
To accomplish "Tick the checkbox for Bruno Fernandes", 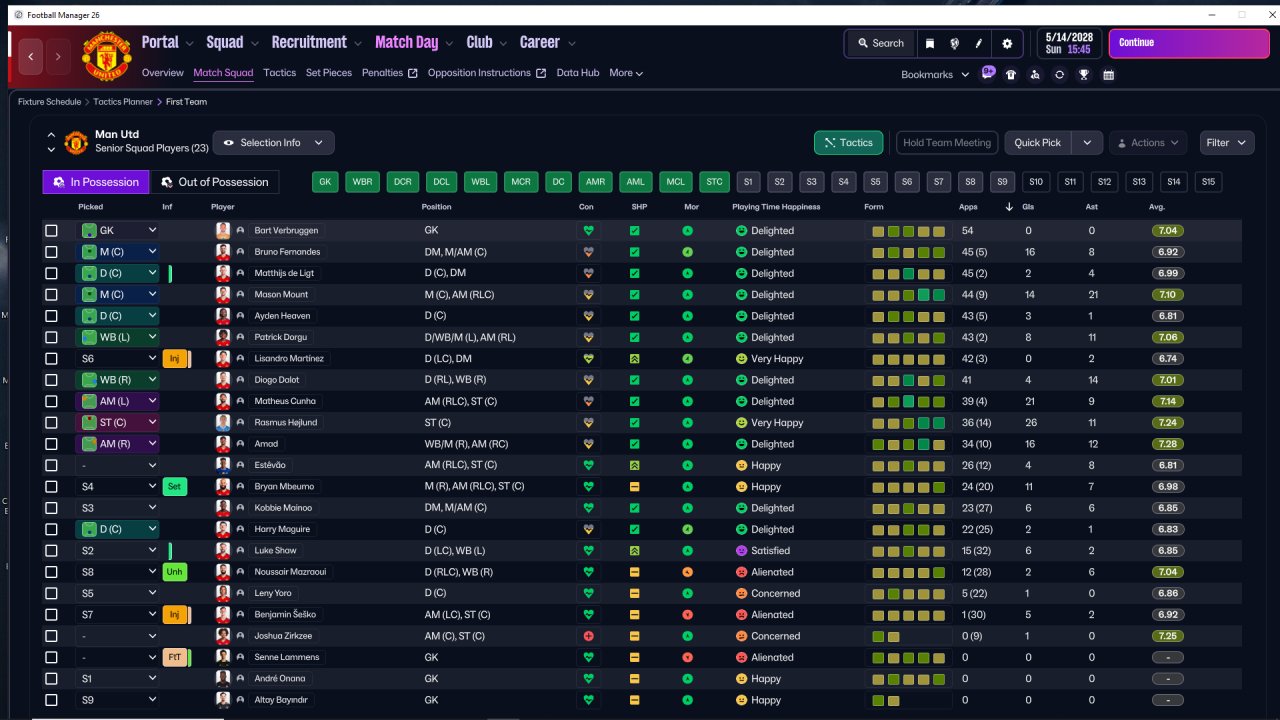I will (x=52, y=252).
